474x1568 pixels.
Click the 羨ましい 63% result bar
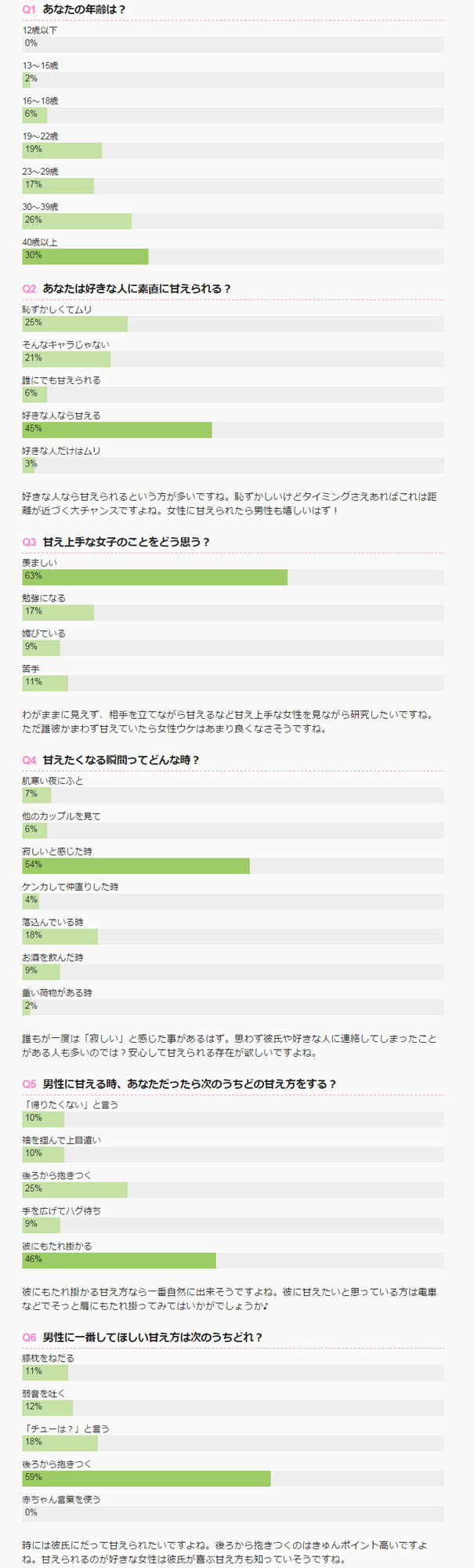point(154,576)
